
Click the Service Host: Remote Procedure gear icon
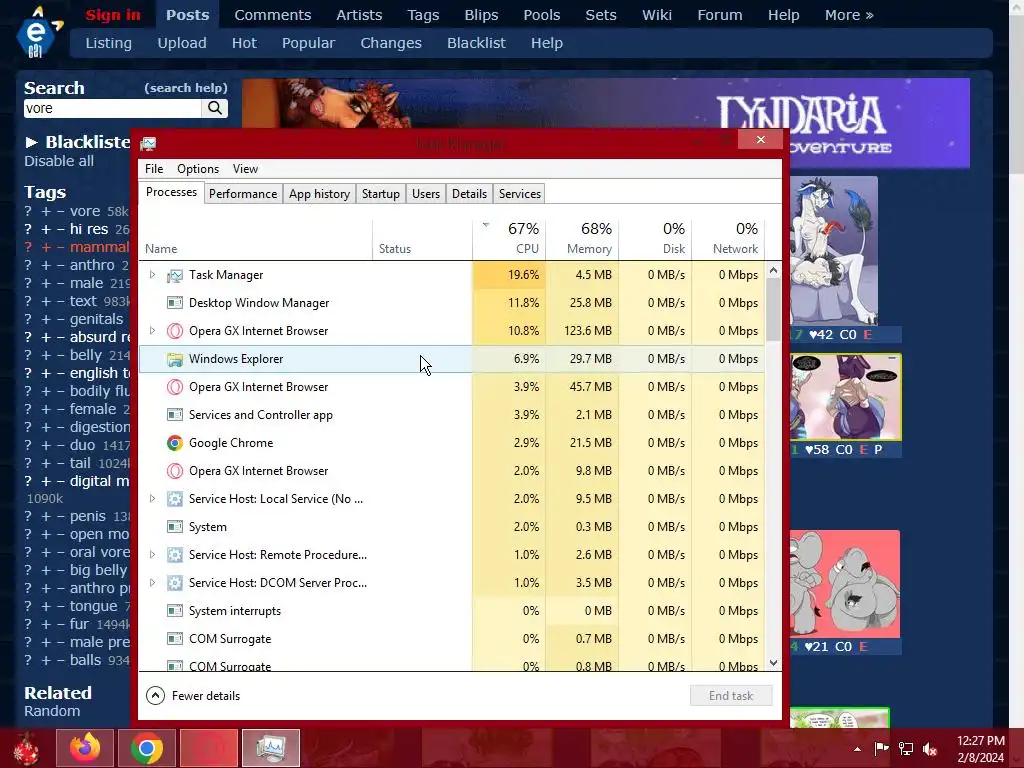click(x=174, y=555)
